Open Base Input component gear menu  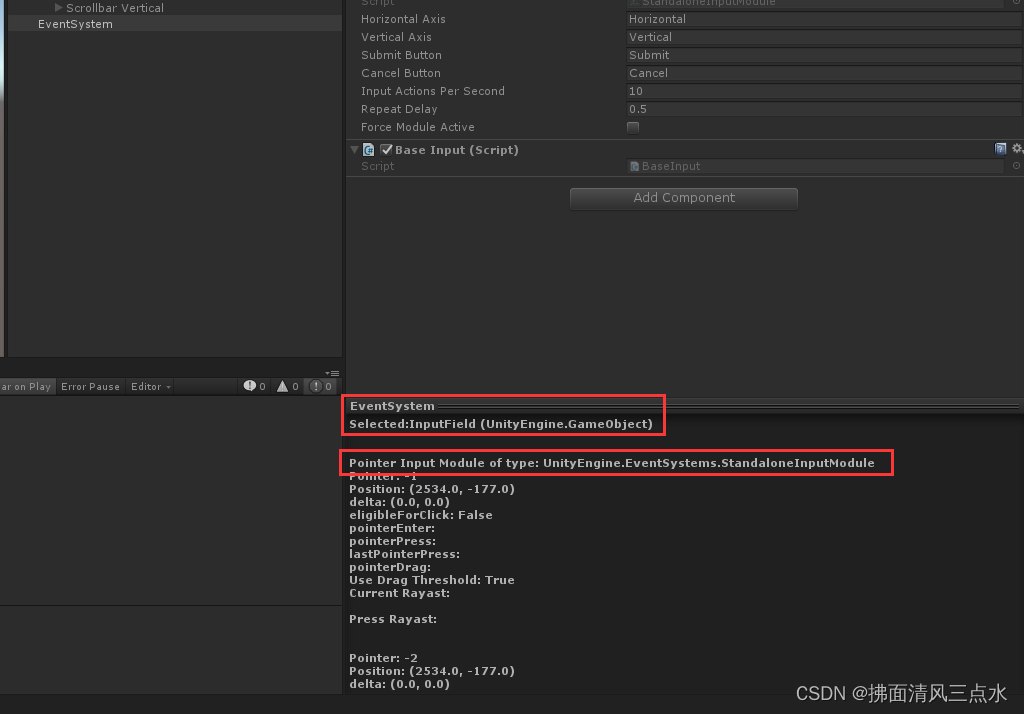coord(1017,149)
